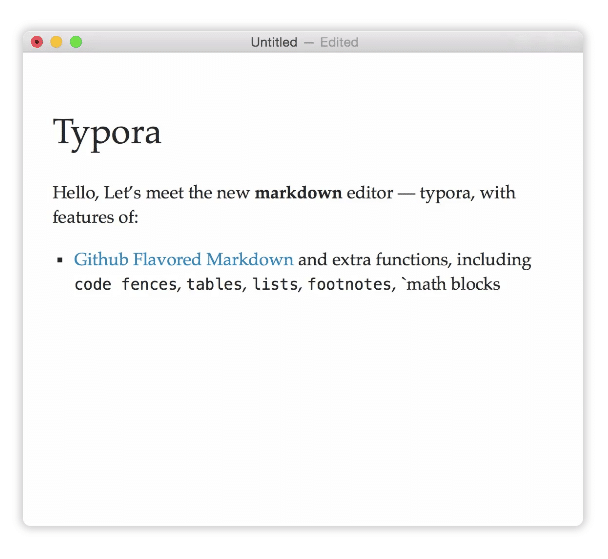The height and width of the screenshot is (559, 608).
Task: Close the window with red button
Action: pyautogui.click(x=37, y=42)
